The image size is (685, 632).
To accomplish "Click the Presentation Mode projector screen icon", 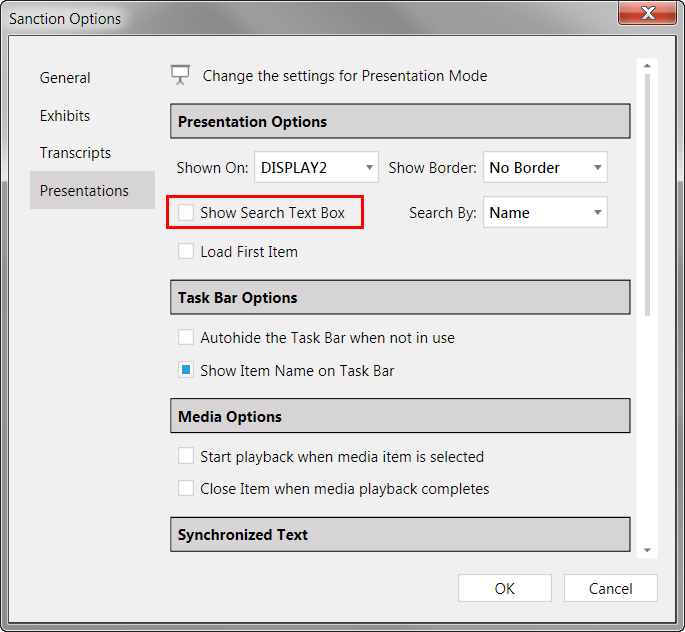I will tap(180, 75).
